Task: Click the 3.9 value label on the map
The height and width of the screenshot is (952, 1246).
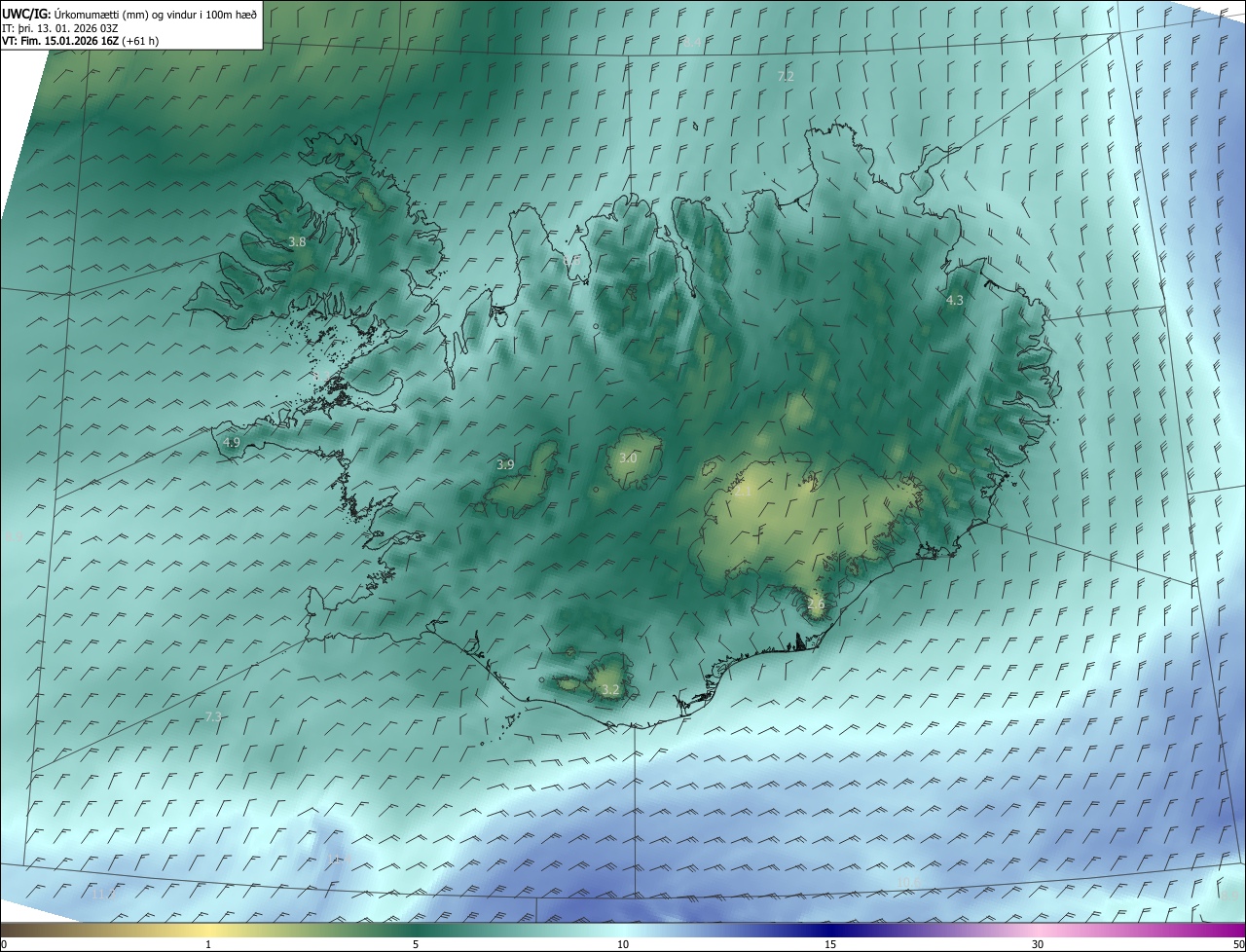Action: [505, 465]
